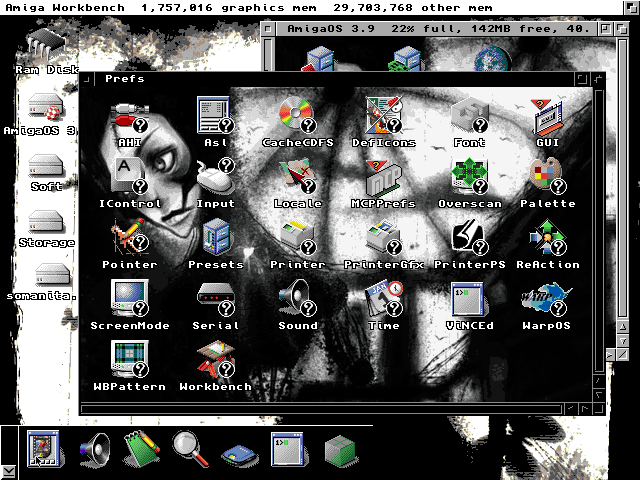Image resolution: width=640 pixels, height=480 pixels.
Task: Open the globe icon in AmigaOS 3.9 window
Action: pyautogui.click(x=492, y=60)
